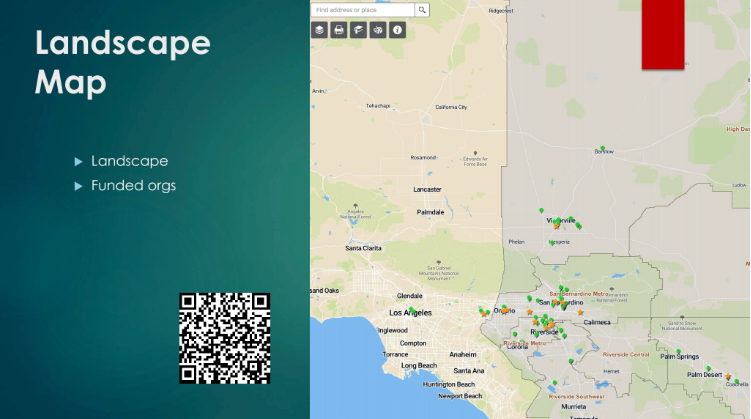This screenshot has height=419, width=751.
Task: Click the Palmdale city label on map
Action: pyautogui.click(x=430, y=212)
